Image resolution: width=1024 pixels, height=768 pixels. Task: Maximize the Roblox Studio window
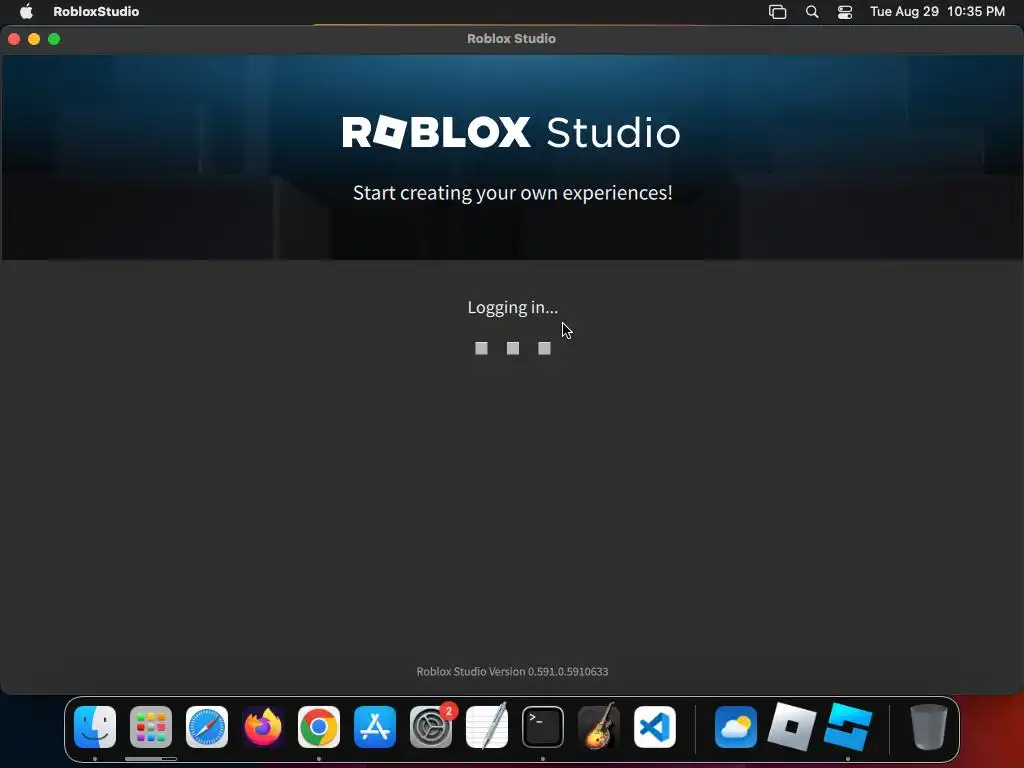(54, 39)
